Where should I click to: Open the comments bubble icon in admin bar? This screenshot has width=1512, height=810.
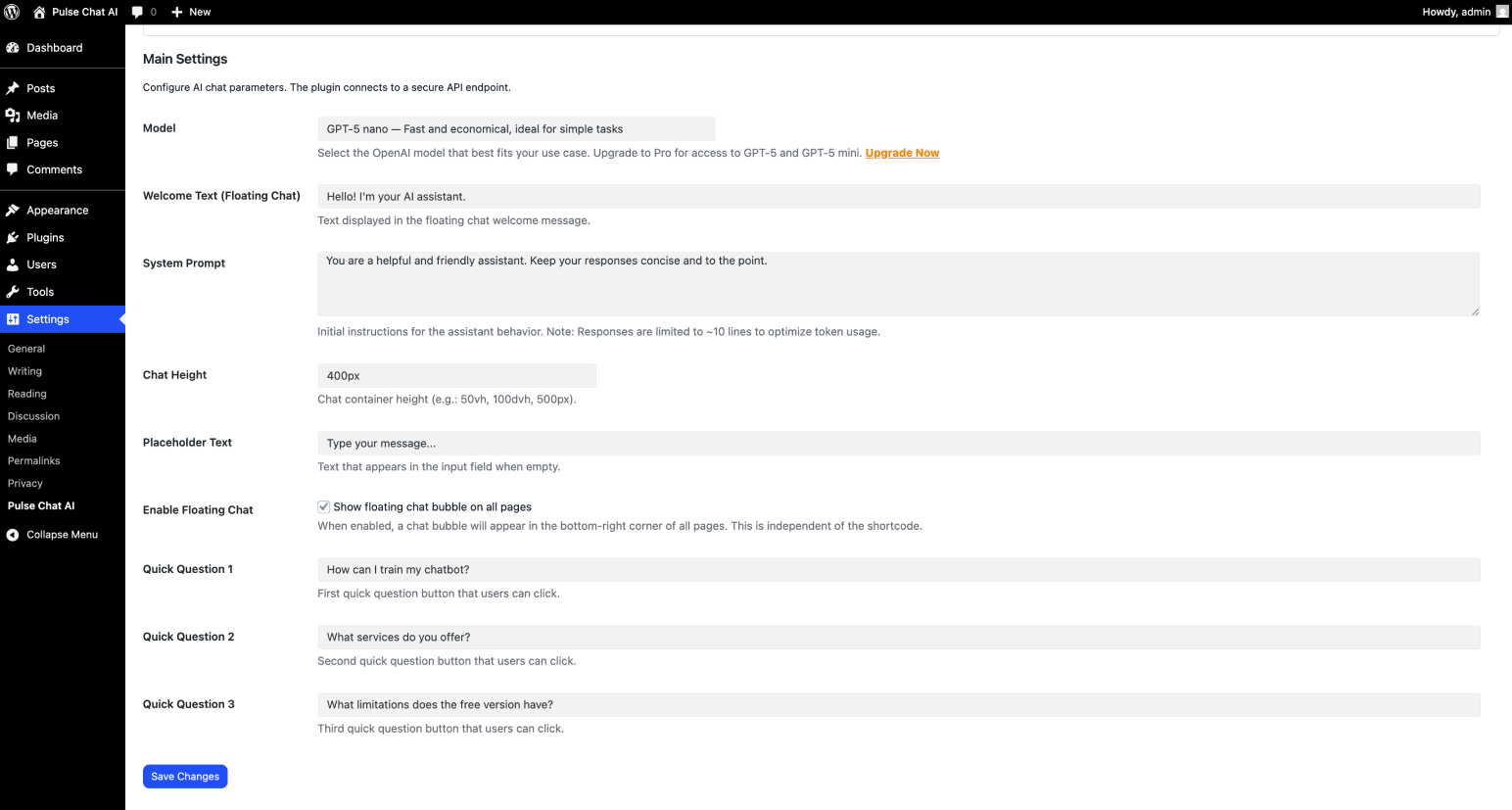pyautogui.click(x=137, y=12)
